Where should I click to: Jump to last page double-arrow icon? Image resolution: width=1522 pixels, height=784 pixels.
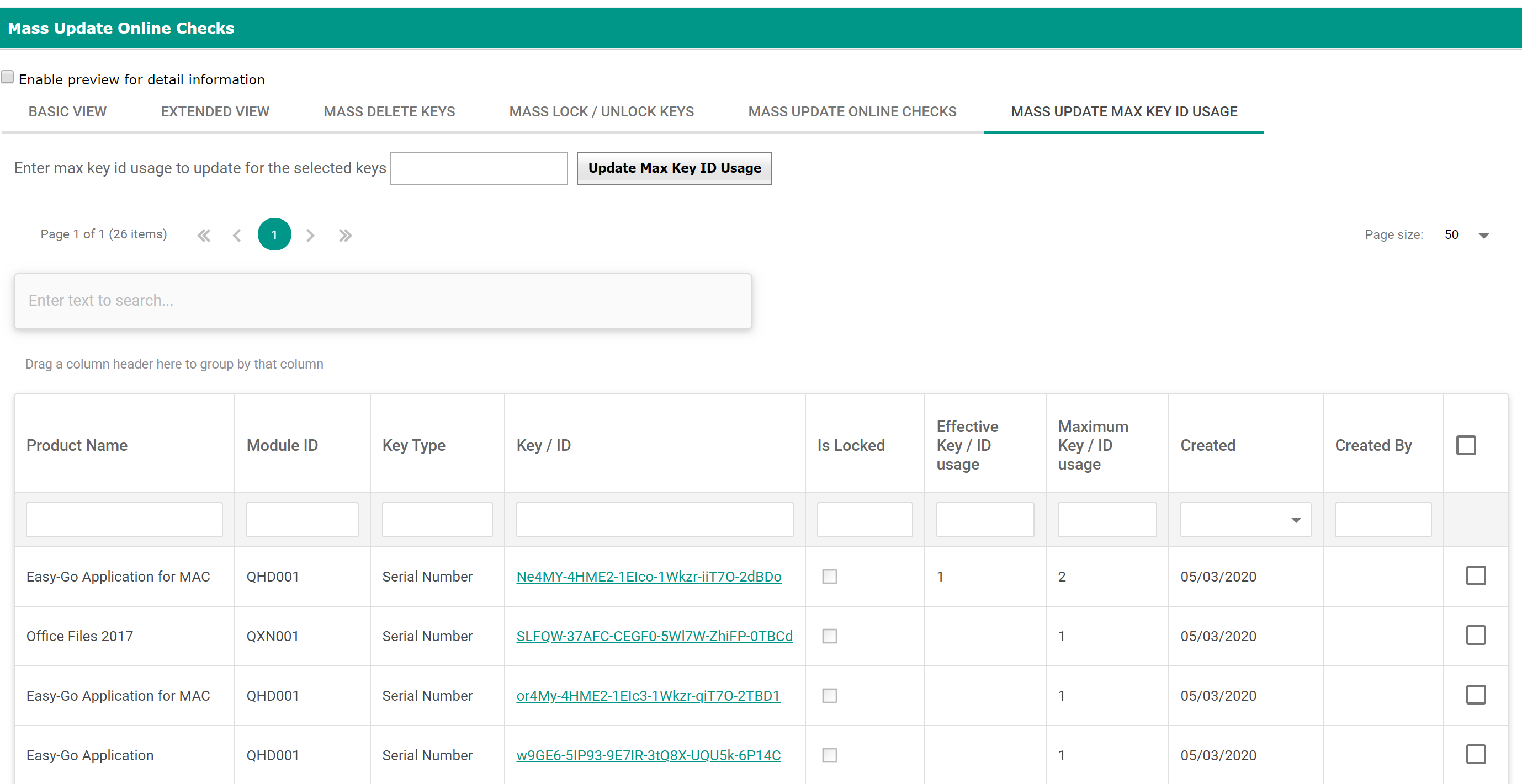[x=345, y=236]
